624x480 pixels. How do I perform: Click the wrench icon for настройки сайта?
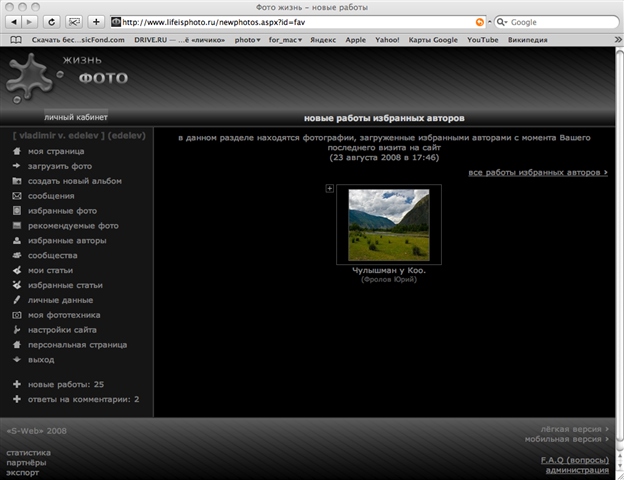tap(17, 330)
